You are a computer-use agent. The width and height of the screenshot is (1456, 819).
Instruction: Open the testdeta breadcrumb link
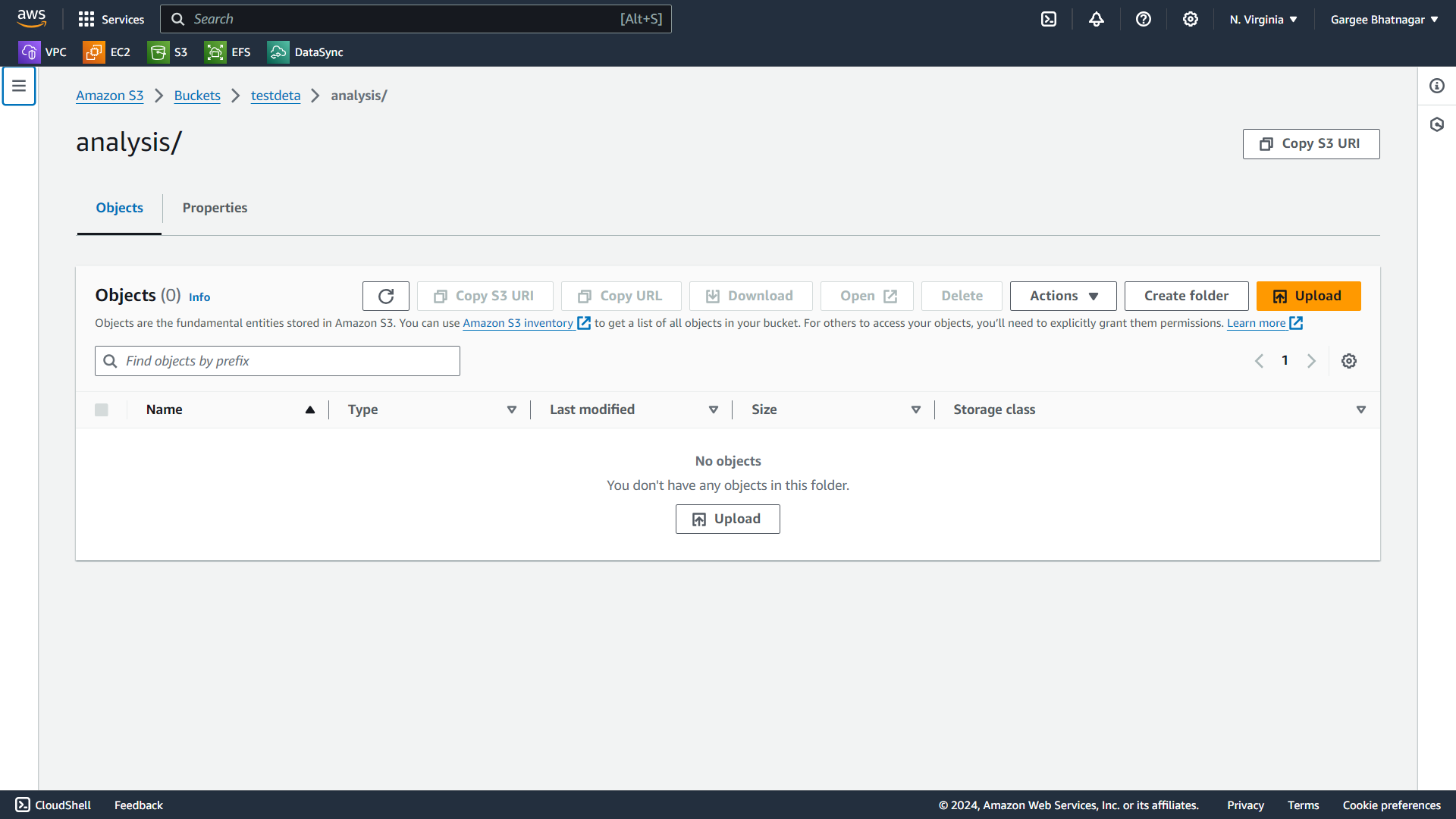[275, 96]
